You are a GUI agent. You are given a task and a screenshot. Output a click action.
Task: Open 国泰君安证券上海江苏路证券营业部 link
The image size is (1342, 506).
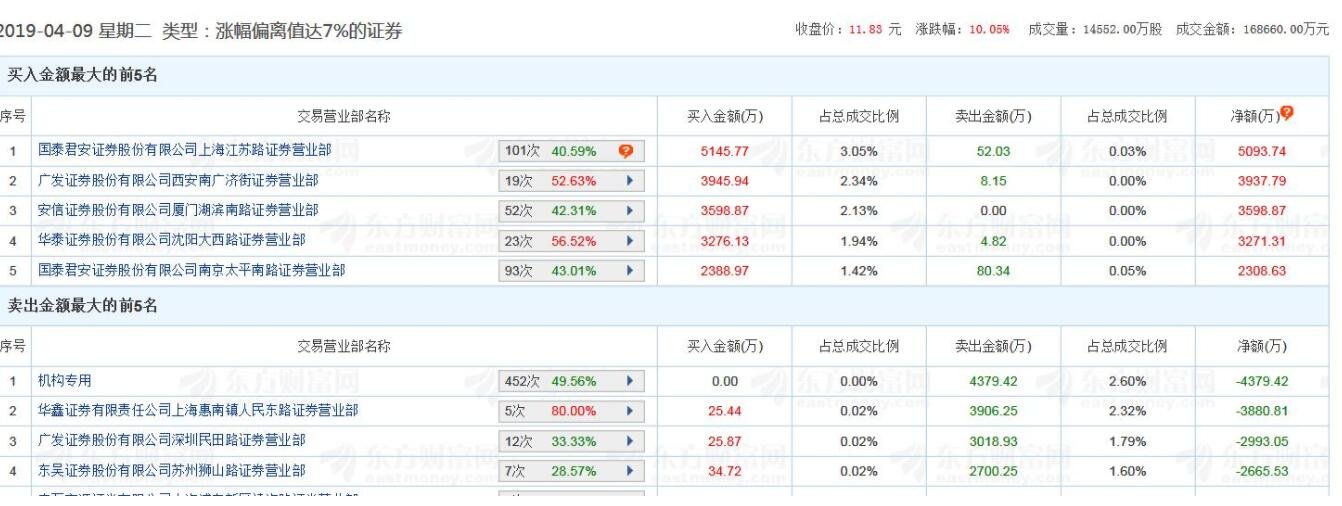click(x=185, y=151)
